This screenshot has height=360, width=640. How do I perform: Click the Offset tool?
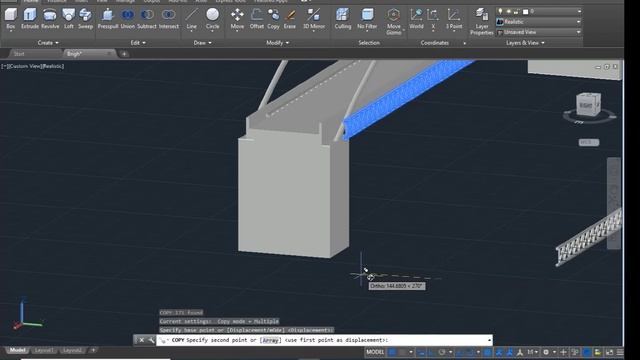coord(257,19)
